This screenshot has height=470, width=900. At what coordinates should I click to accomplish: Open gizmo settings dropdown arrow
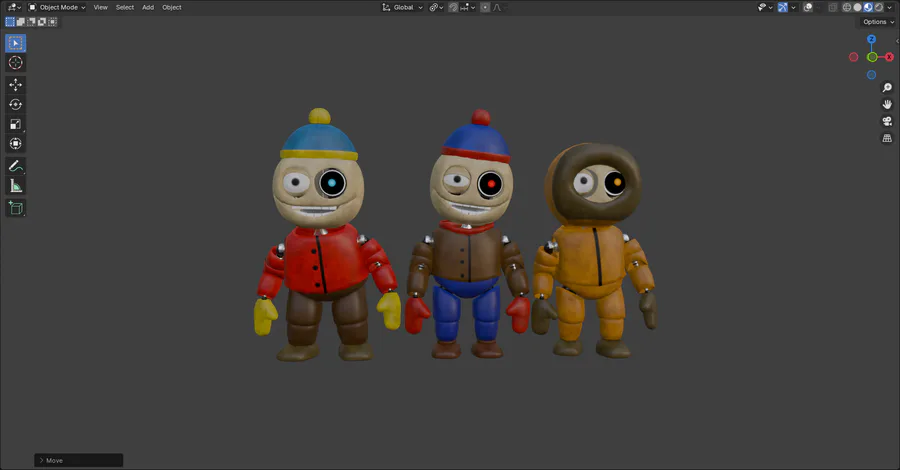click(793, 7)
